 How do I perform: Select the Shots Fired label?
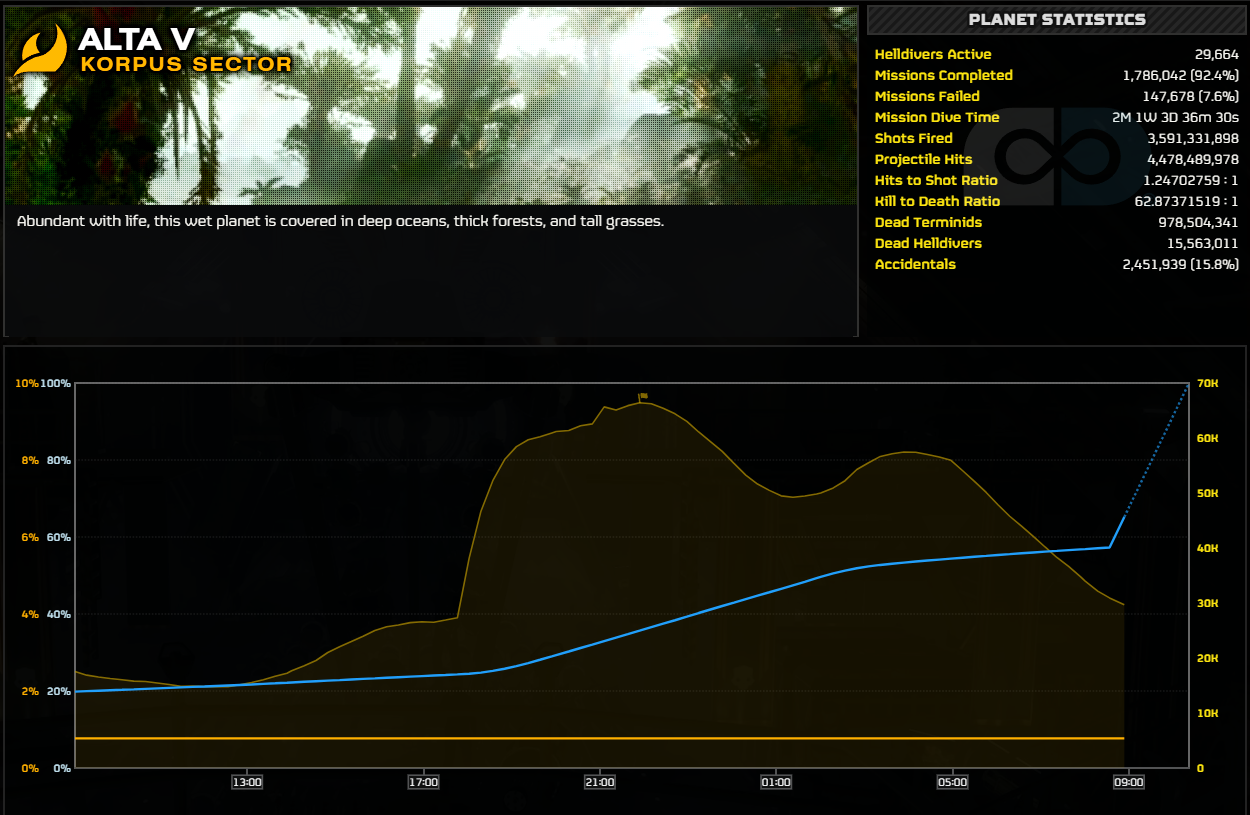click(913, 138)
